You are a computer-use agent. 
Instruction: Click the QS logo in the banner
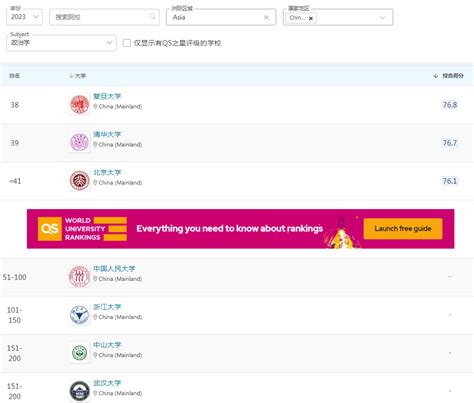point(50,229)
